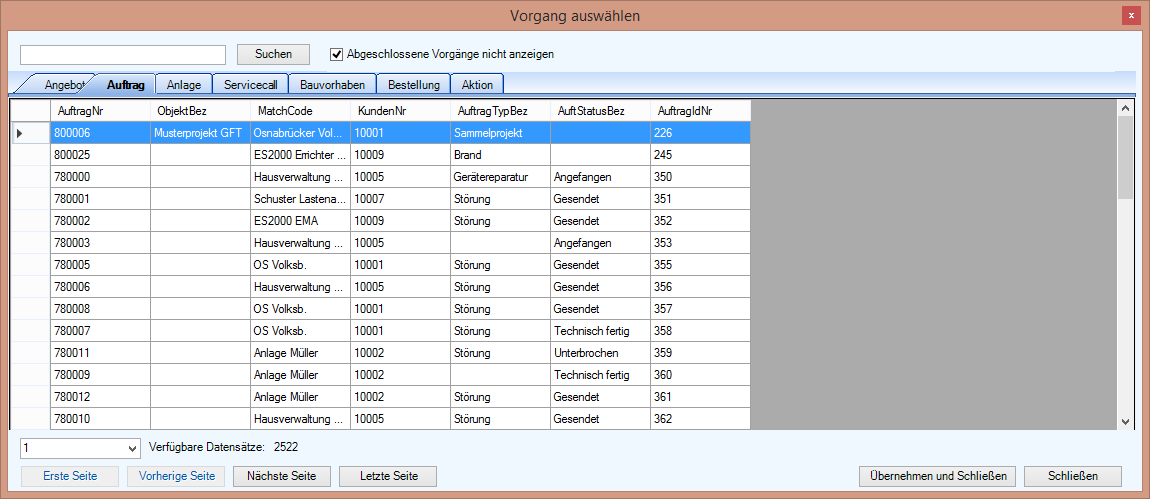This screenshot has height=499, width=1150.
Task: Go to the Bauvorhaben tab
Action: click(333, 85)
